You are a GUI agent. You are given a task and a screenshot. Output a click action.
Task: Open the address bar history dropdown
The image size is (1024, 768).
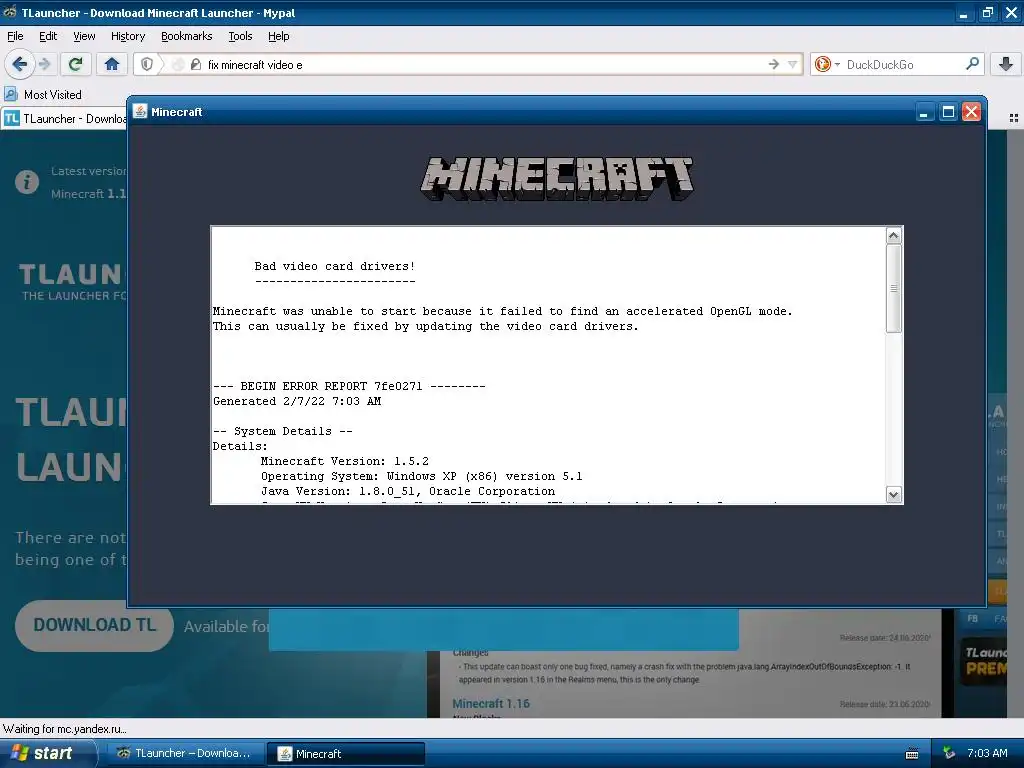792,64
